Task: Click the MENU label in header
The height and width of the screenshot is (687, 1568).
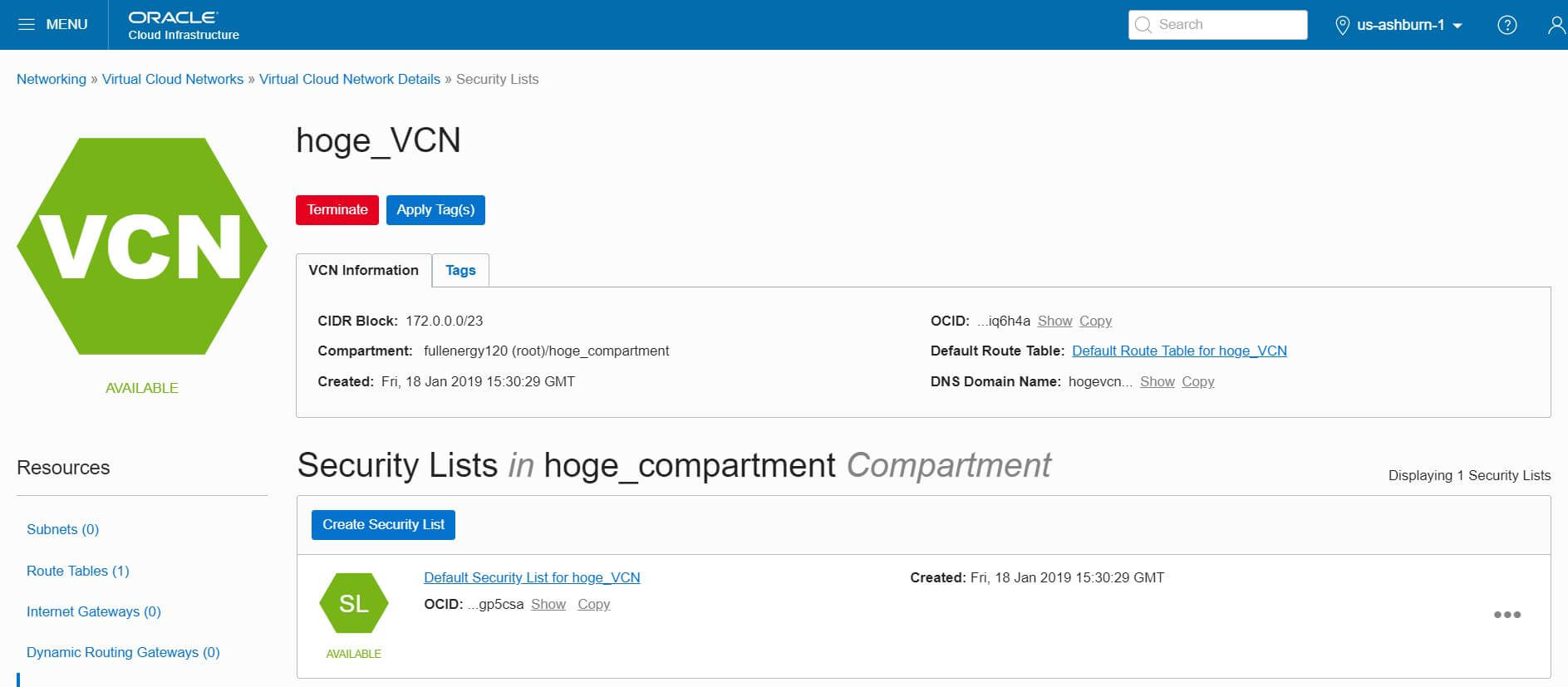Action: [66, 24]
